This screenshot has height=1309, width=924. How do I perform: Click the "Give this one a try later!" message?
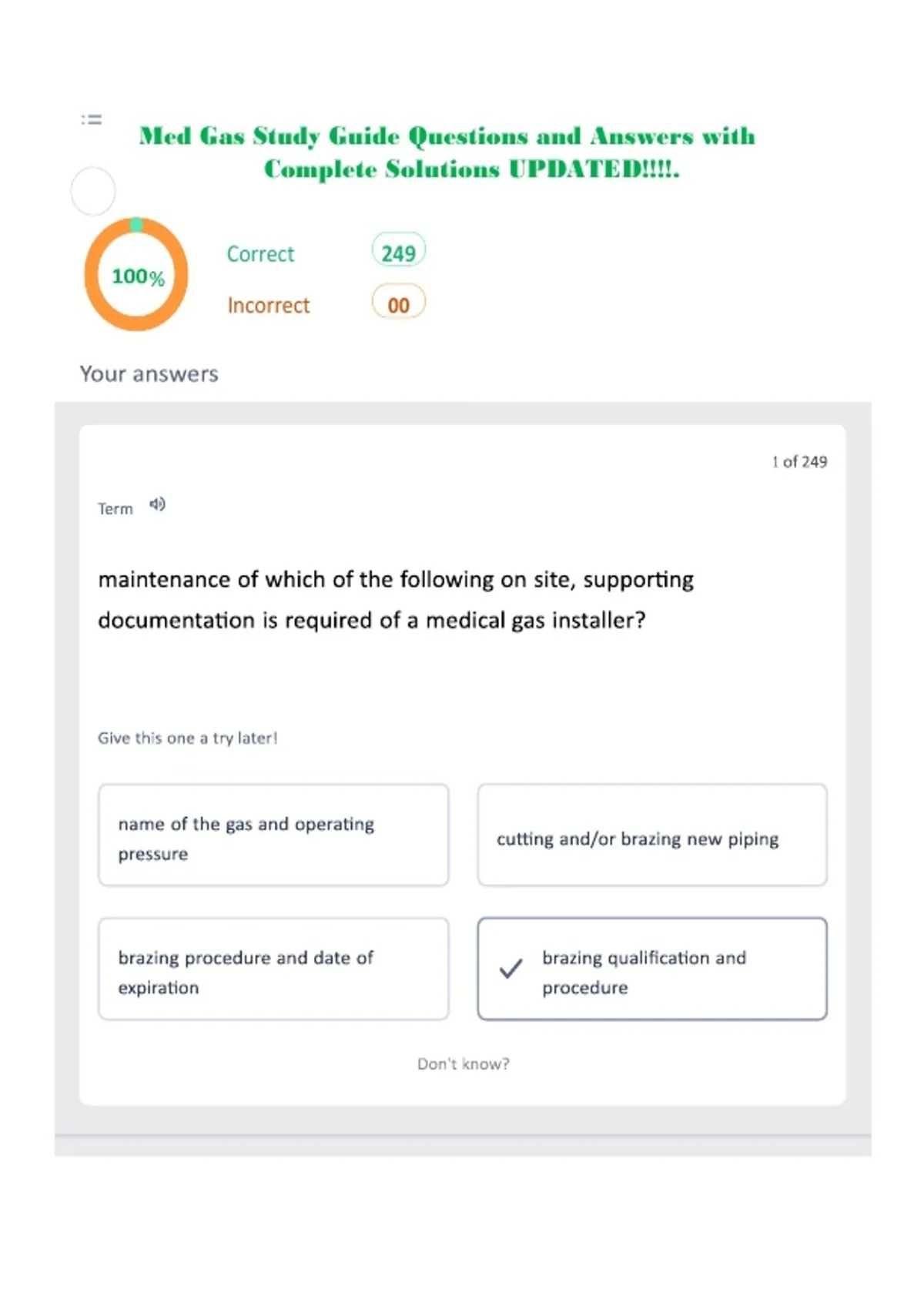point(188,738)
